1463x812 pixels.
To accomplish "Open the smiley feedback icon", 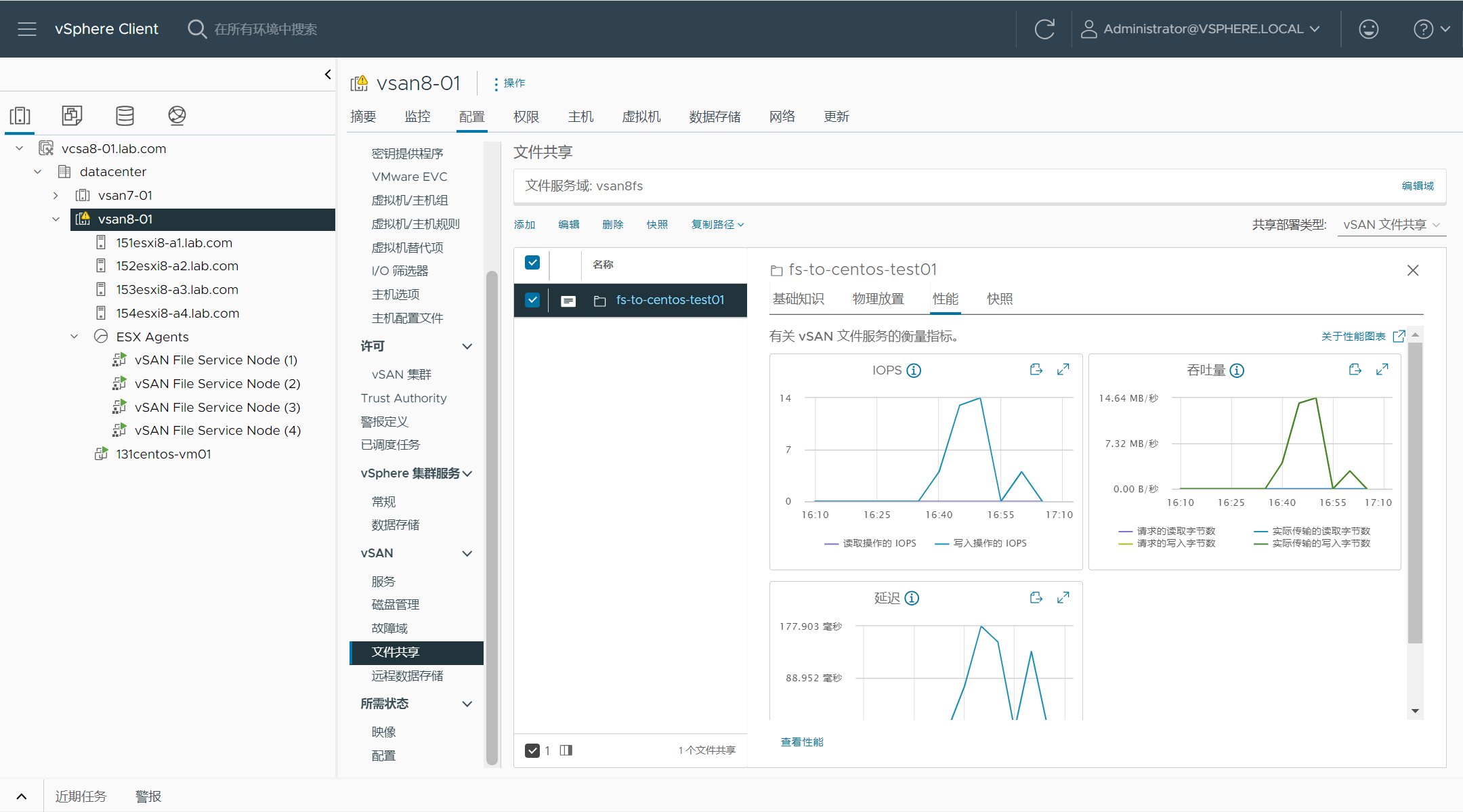I will (x=1369, y=29).
